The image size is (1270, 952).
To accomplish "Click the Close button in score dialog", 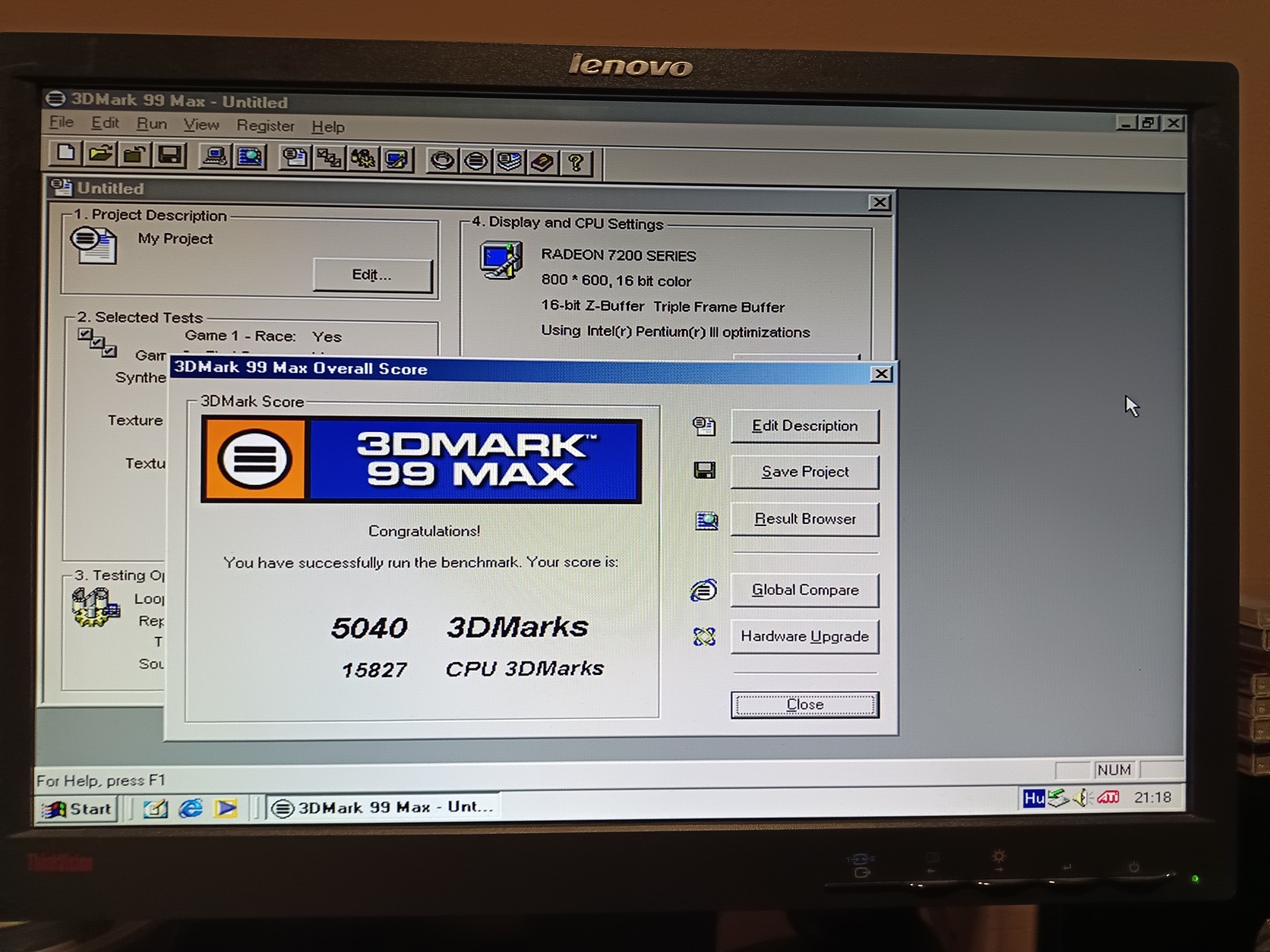I will click(x=804, y=705).
